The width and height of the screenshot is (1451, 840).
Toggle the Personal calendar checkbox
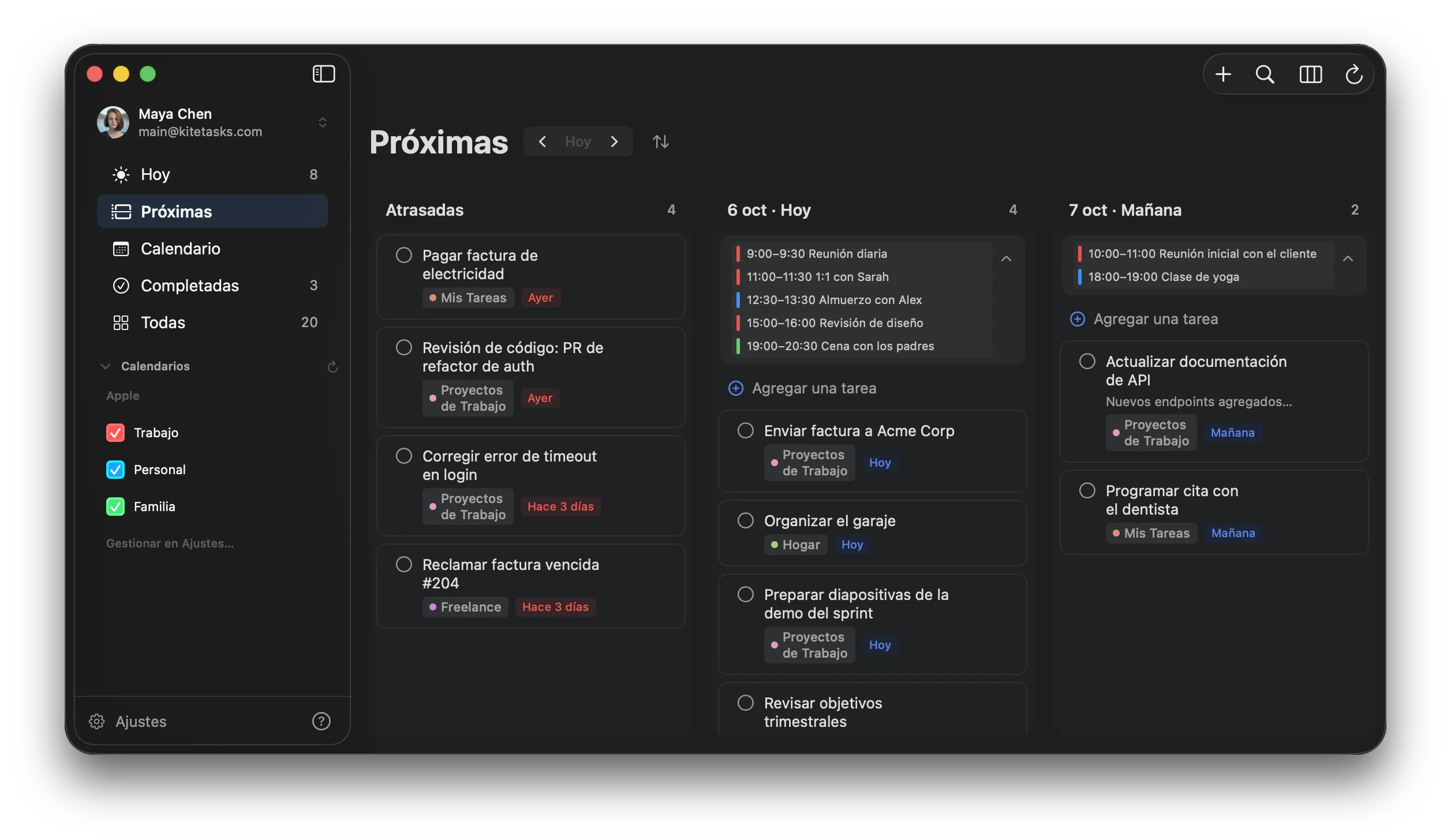(x=115, y=470)
